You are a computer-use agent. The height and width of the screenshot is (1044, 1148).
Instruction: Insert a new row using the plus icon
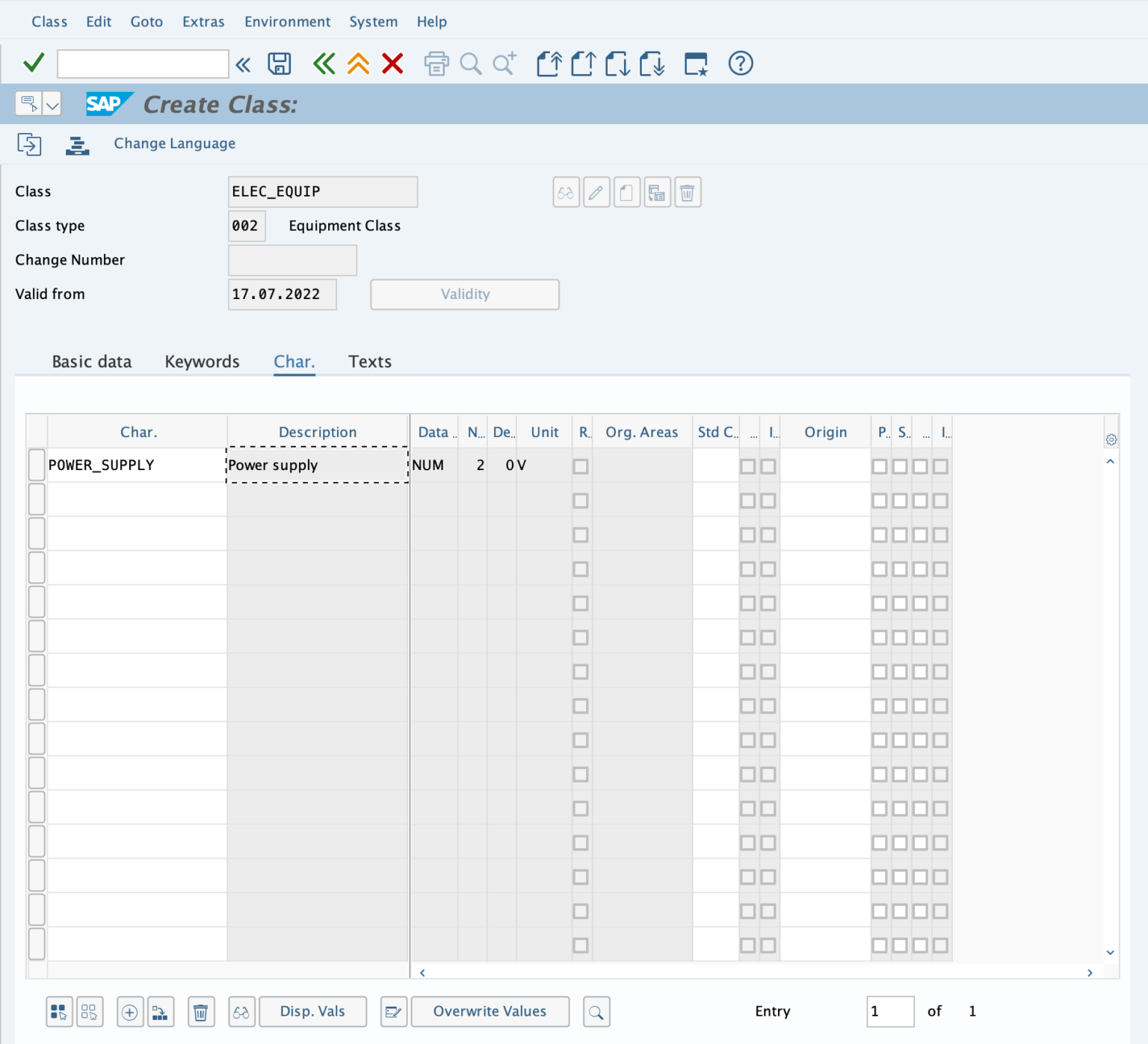(129, 1011)
